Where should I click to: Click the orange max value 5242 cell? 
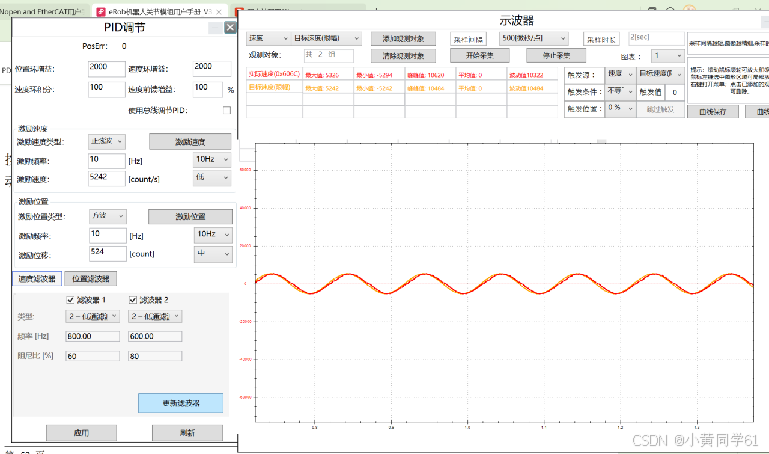pyautogui.click(x=328, y=88)
